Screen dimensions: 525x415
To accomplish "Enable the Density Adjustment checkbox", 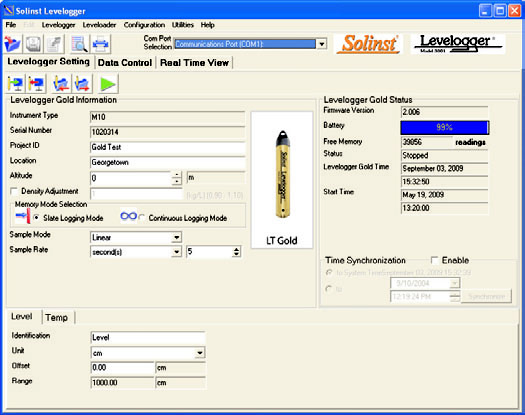I will click(14, 191).
